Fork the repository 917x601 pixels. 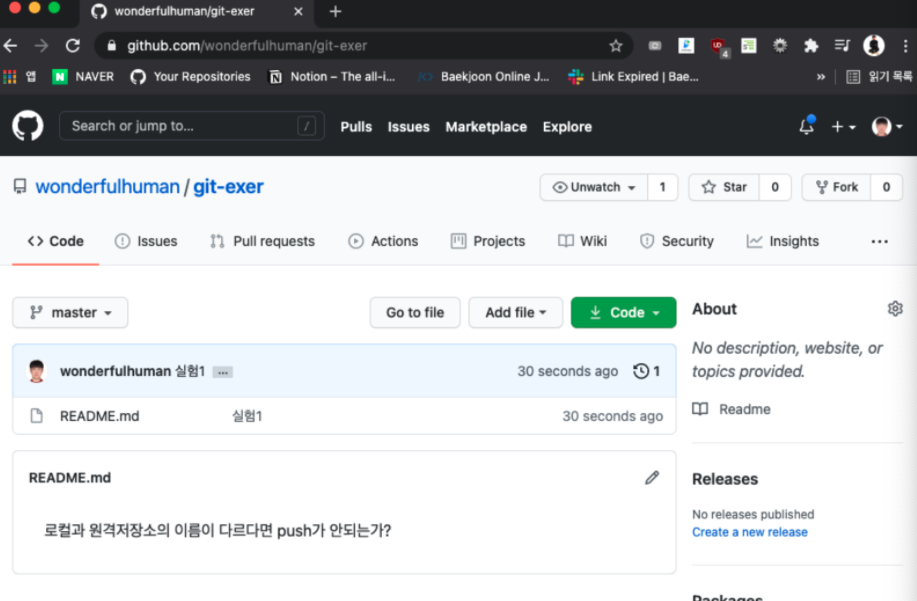pos(836,187)
